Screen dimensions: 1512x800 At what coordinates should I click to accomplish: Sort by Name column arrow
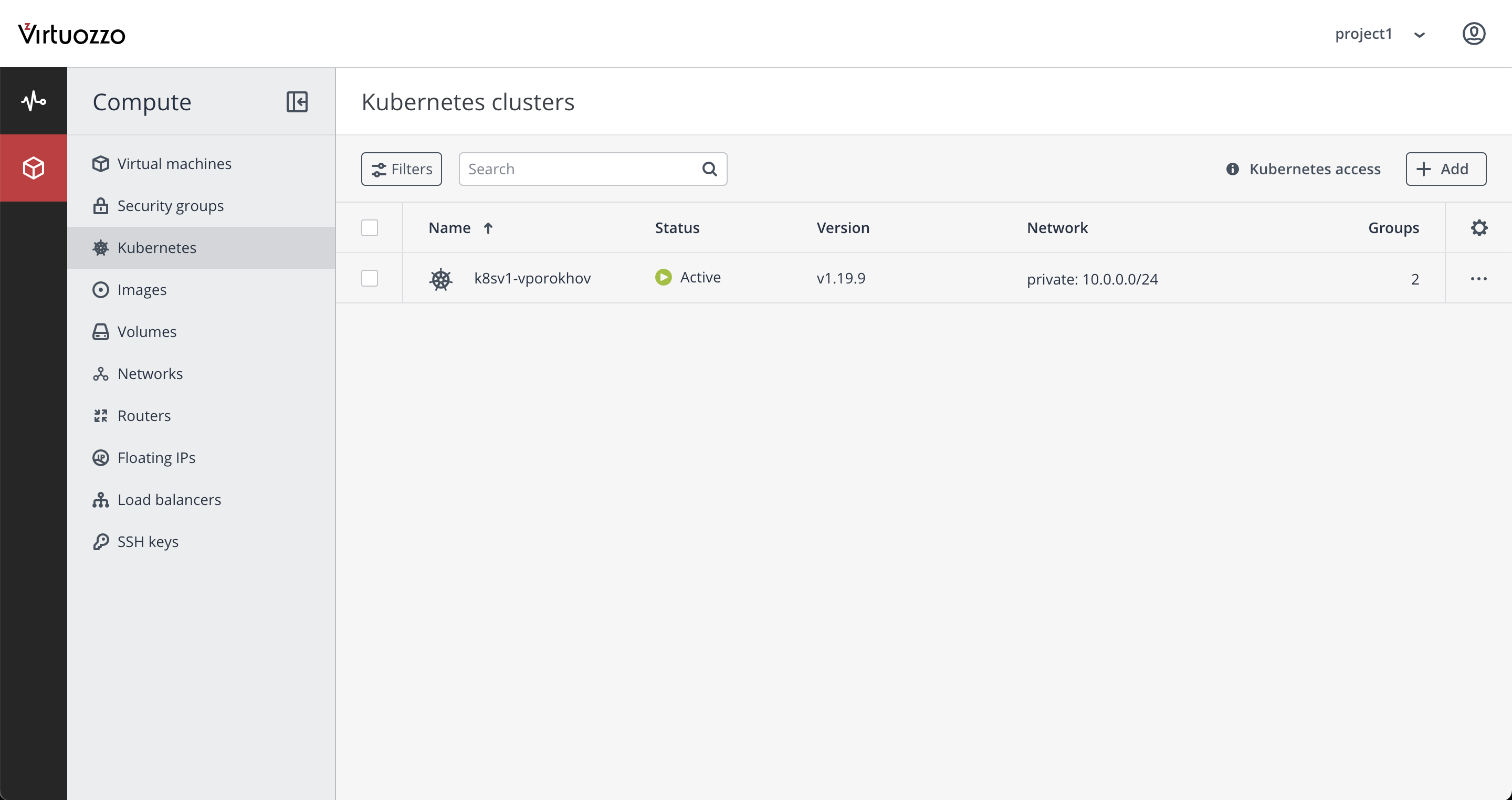[x=488, y=228]
